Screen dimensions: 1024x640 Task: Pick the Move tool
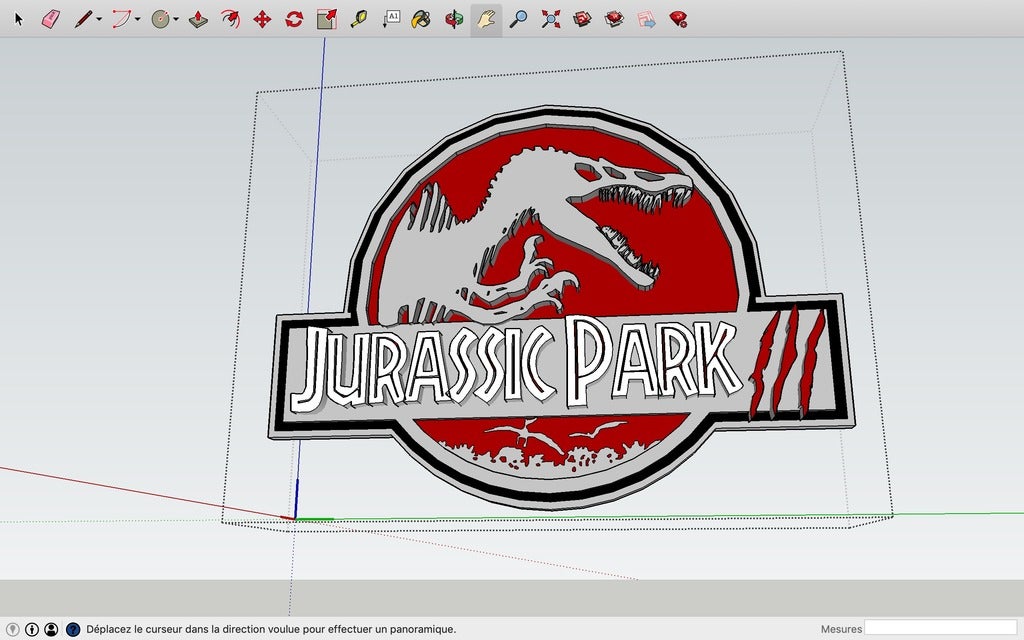(262, 19)
